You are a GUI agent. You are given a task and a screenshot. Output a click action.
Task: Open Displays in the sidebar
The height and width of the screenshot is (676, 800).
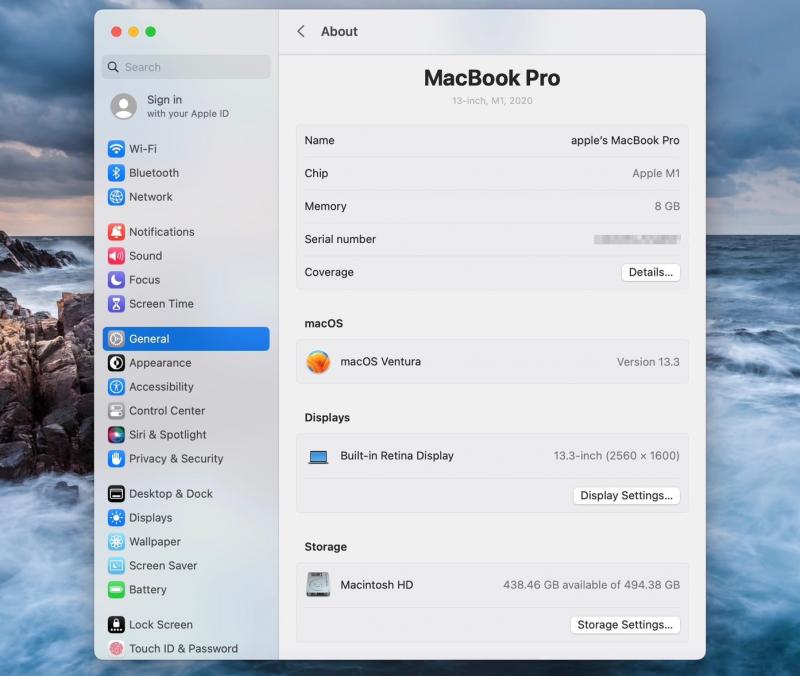186,518
